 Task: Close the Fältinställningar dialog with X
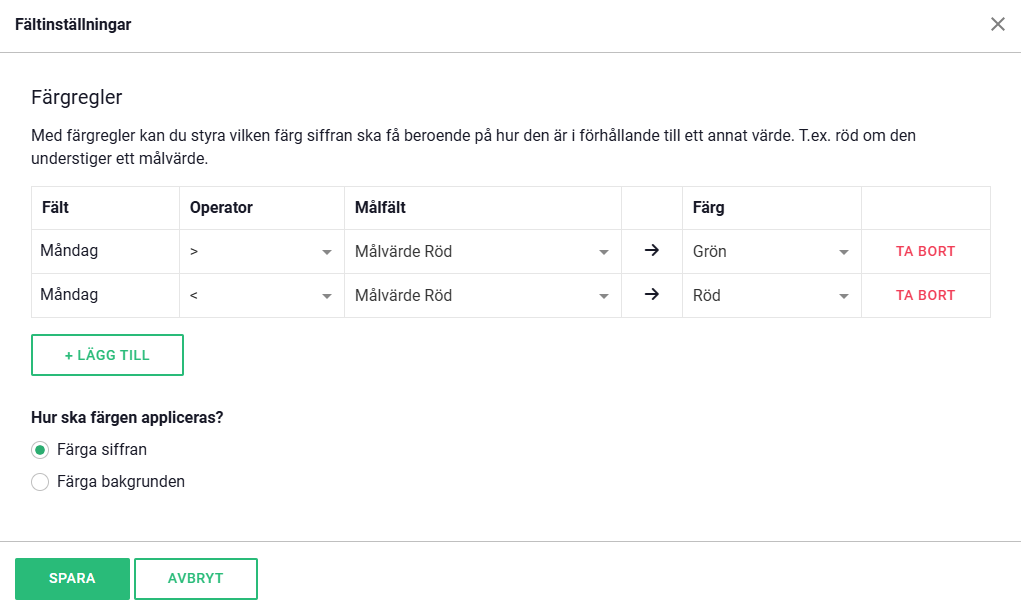coord(997,25)
